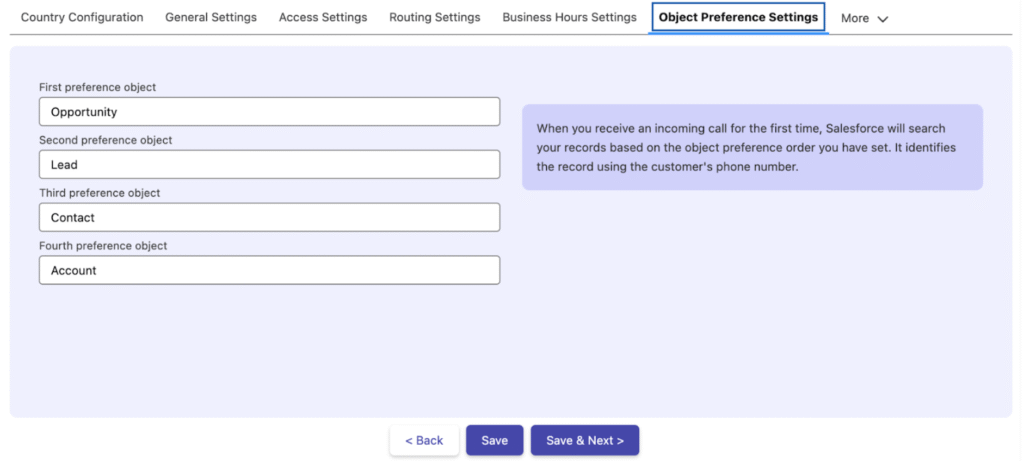The width and height of the screenshot is (1024, 461).
Task: Click fourth preference field showing Account
Action: tap(269, 270)
